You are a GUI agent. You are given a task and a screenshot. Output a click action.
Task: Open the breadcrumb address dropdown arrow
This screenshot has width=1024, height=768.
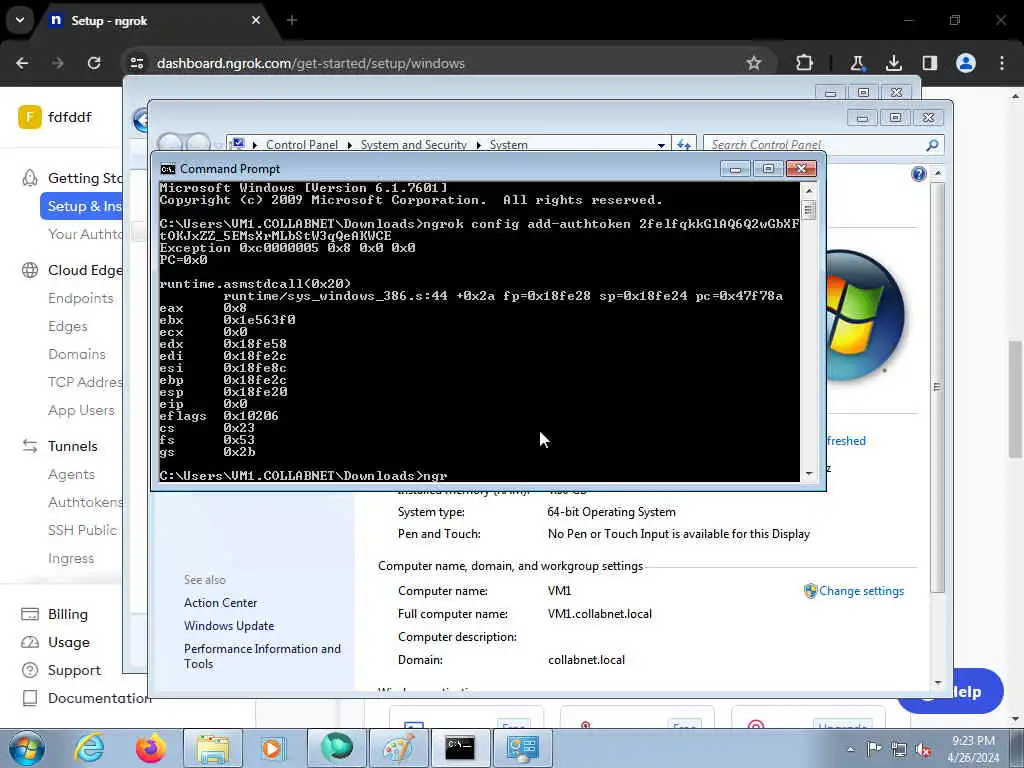click(661, 145)
